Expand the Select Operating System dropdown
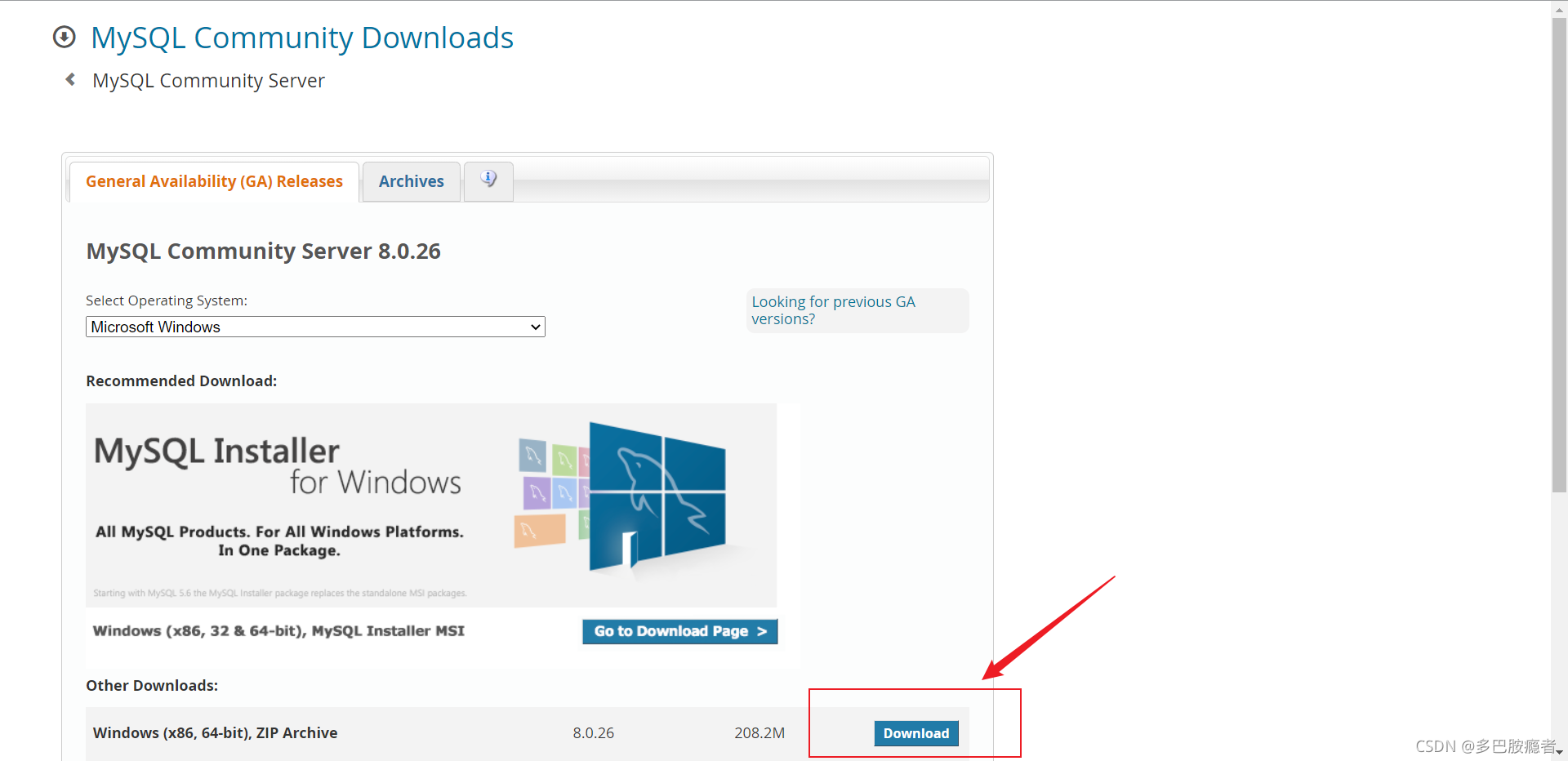Viewport: 1568px width, 761px height. [315, 327]
